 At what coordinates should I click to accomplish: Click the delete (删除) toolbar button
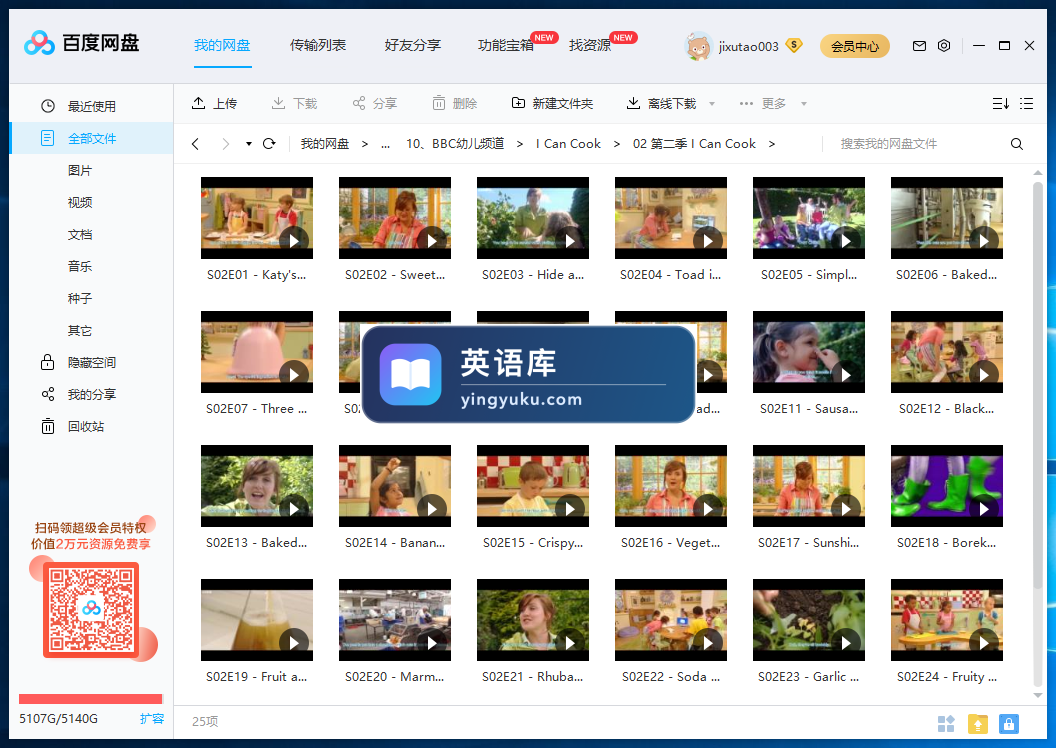point(455,104)
